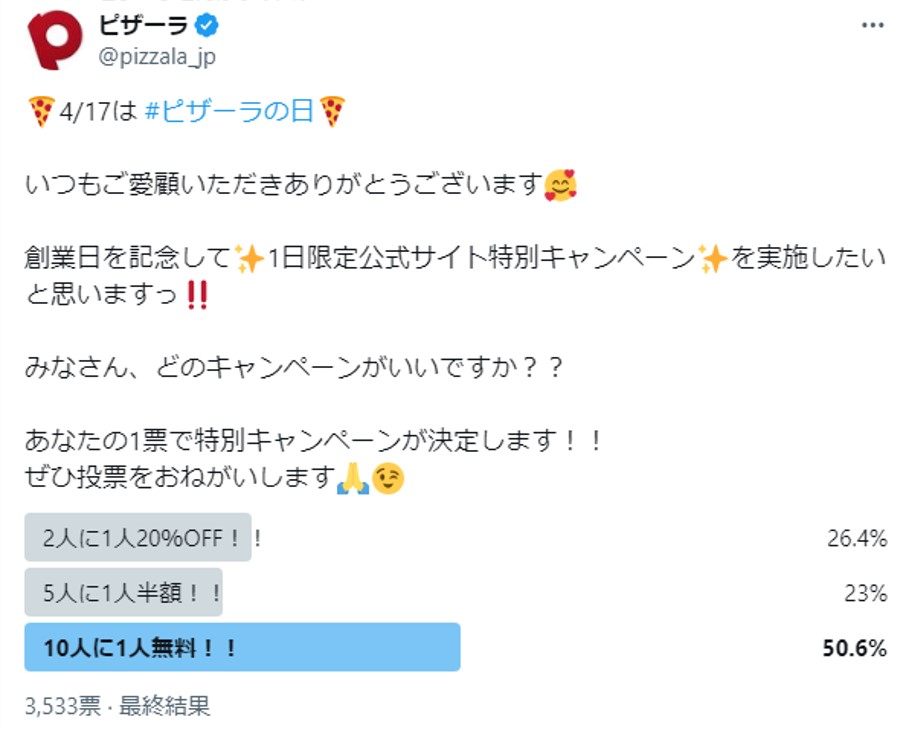Click the 50.6% poll result percentage

click(x=854, y=648)
